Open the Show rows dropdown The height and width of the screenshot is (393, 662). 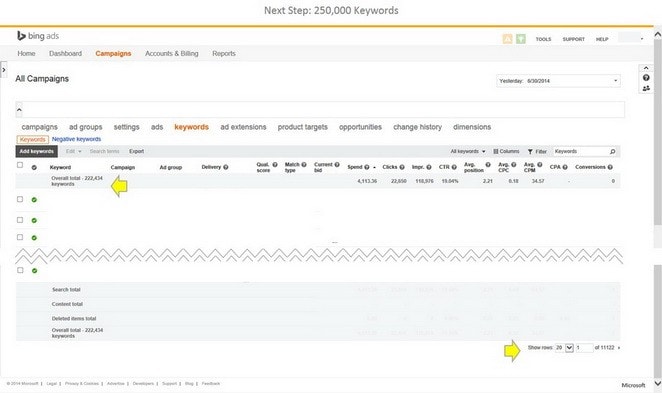(569, 348)
